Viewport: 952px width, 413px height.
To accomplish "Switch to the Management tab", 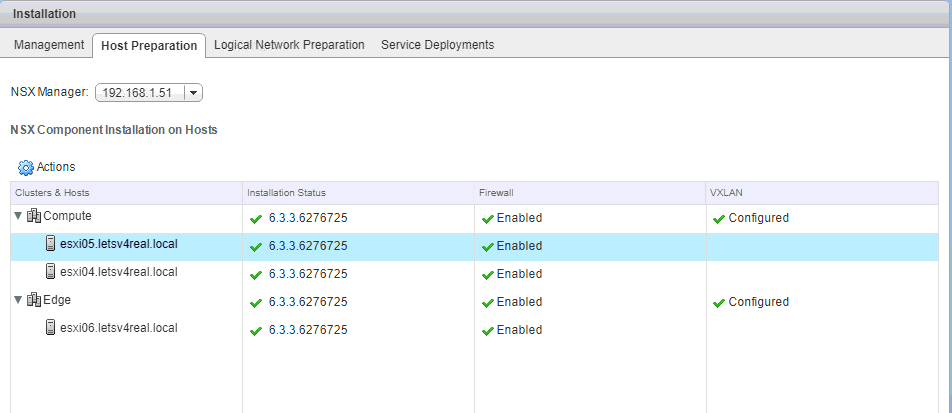I will 49,45.
